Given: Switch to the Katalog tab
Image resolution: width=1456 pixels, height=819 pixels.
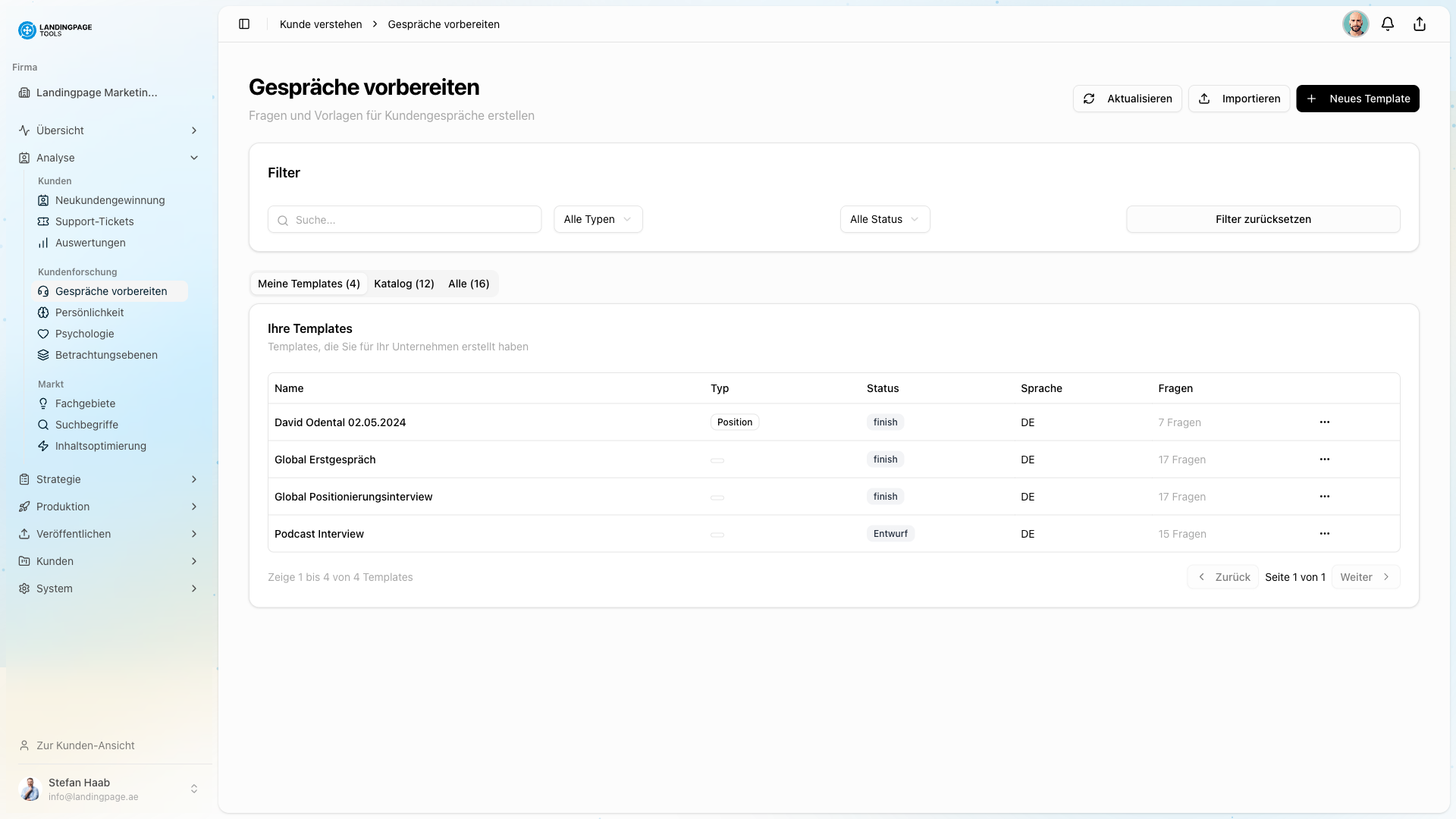Looking at the screenshot, I should [403, 284].
